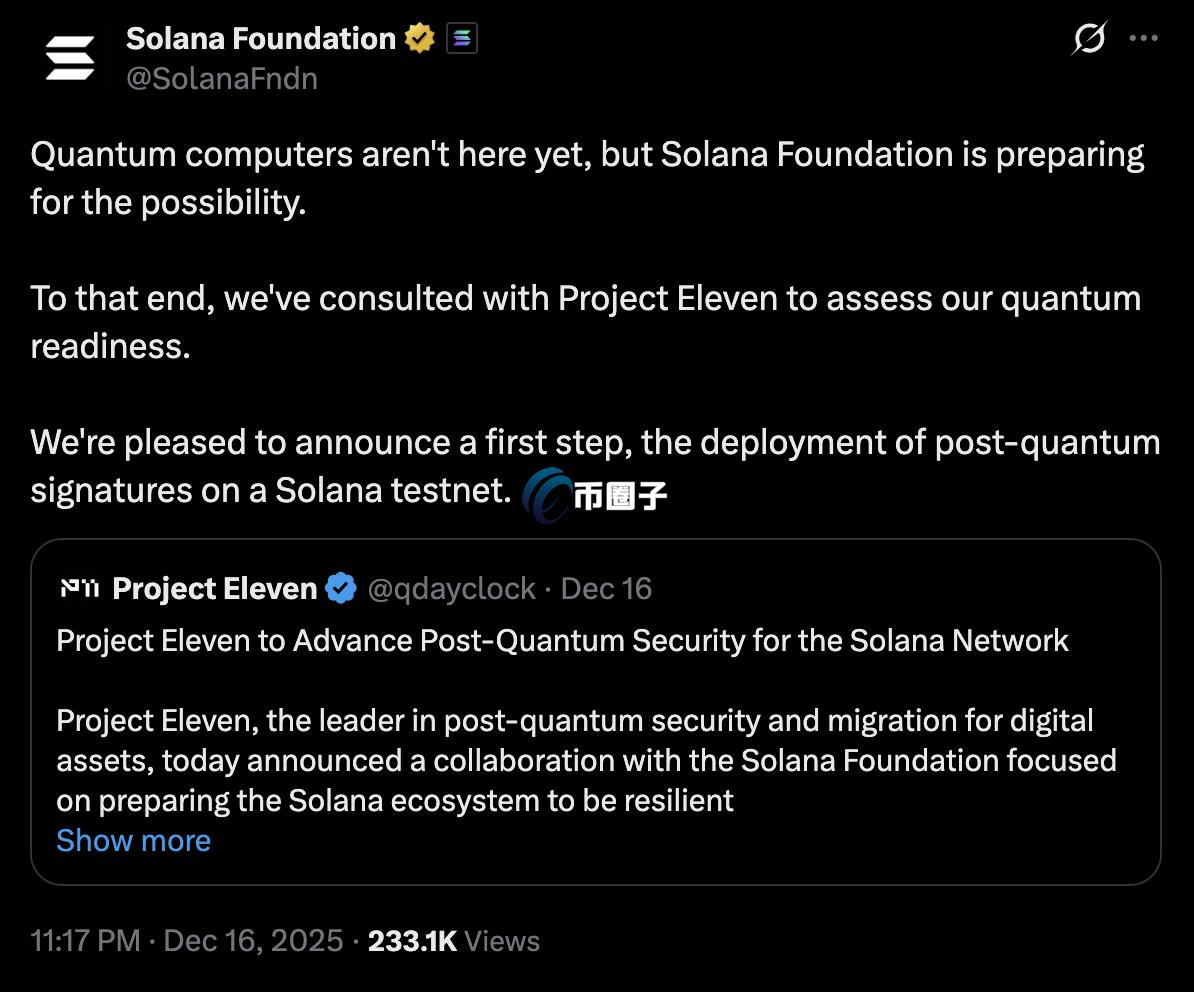Open the Grok explain icon
This screenshot has width=1194, height=992.
1088,39
